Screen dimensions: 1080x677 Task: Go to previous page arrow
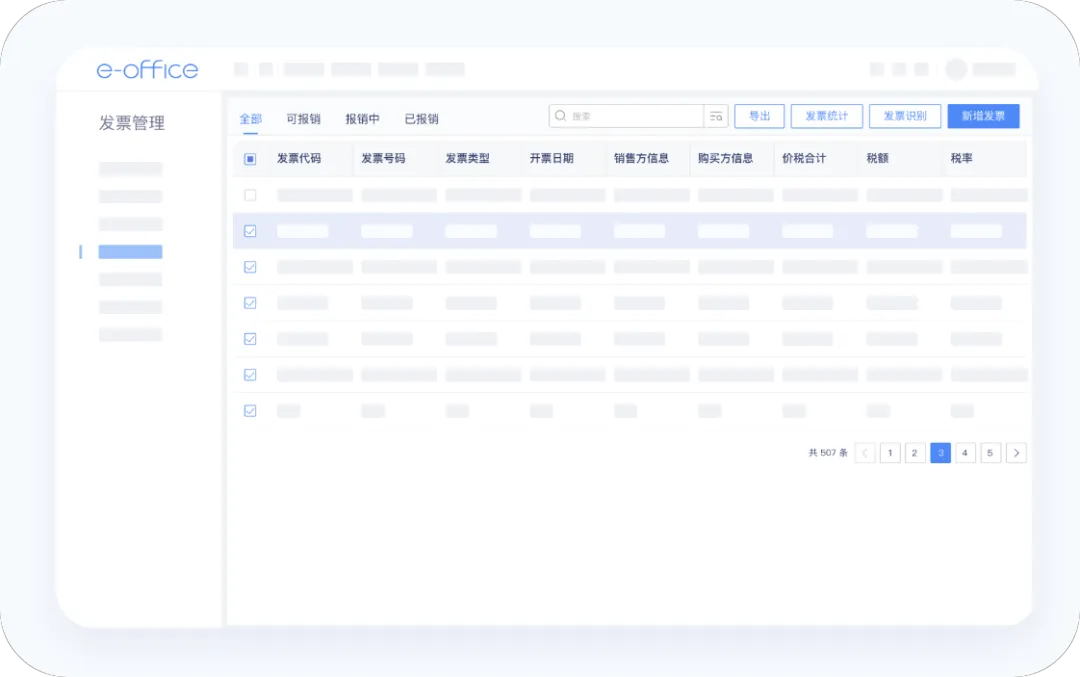pos(865,453)
